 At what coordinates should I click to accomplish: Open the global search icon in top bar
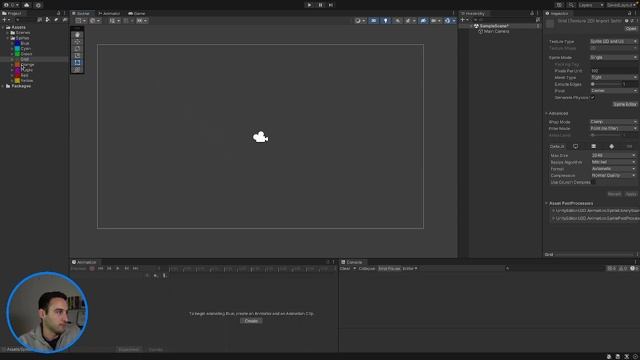pyautogui.click(x=571, y=5)
